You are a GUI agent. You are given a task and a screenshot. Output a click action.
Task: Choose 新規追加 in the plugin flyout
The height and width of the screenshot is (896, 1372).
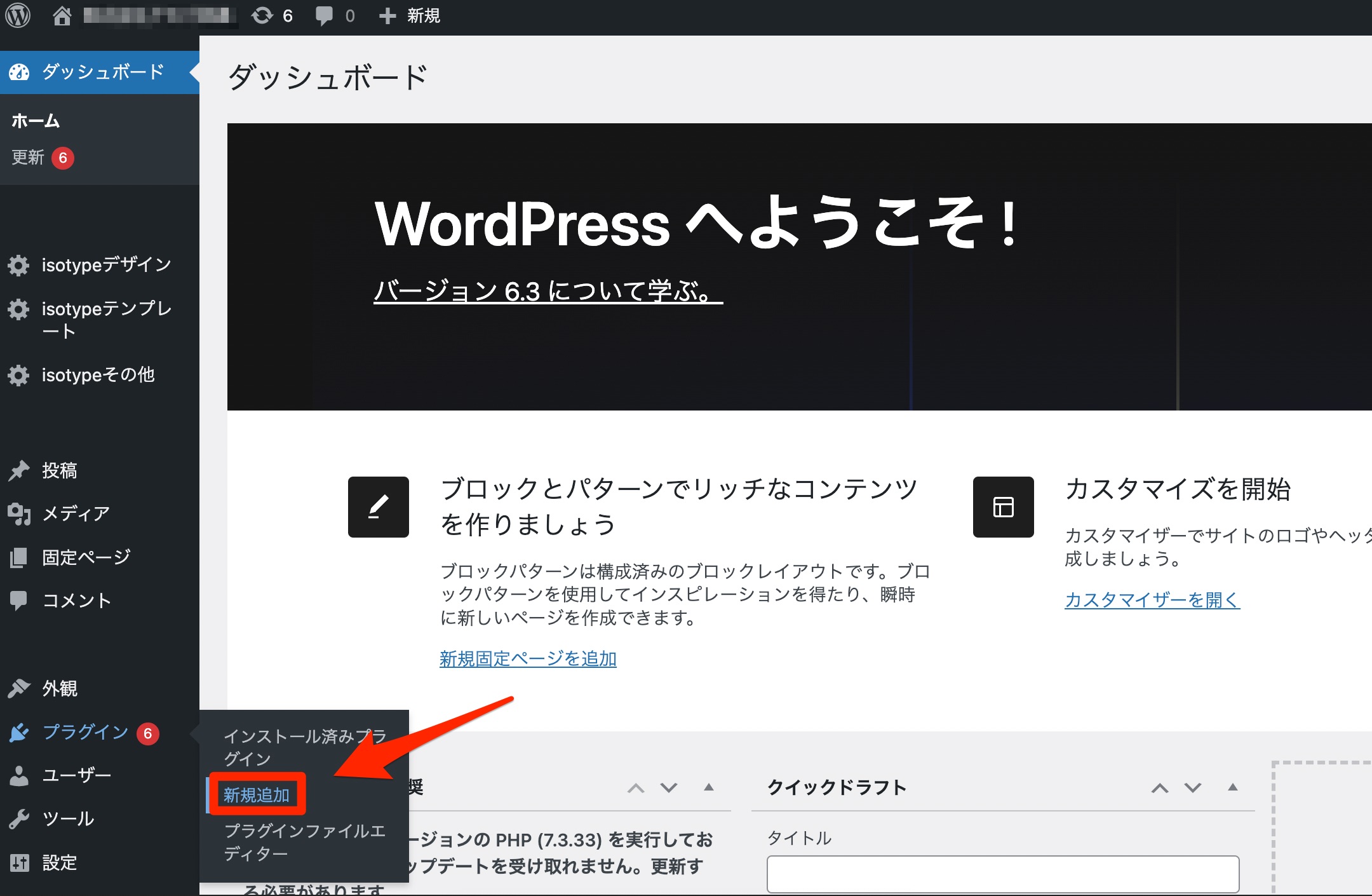click(257, 795)
